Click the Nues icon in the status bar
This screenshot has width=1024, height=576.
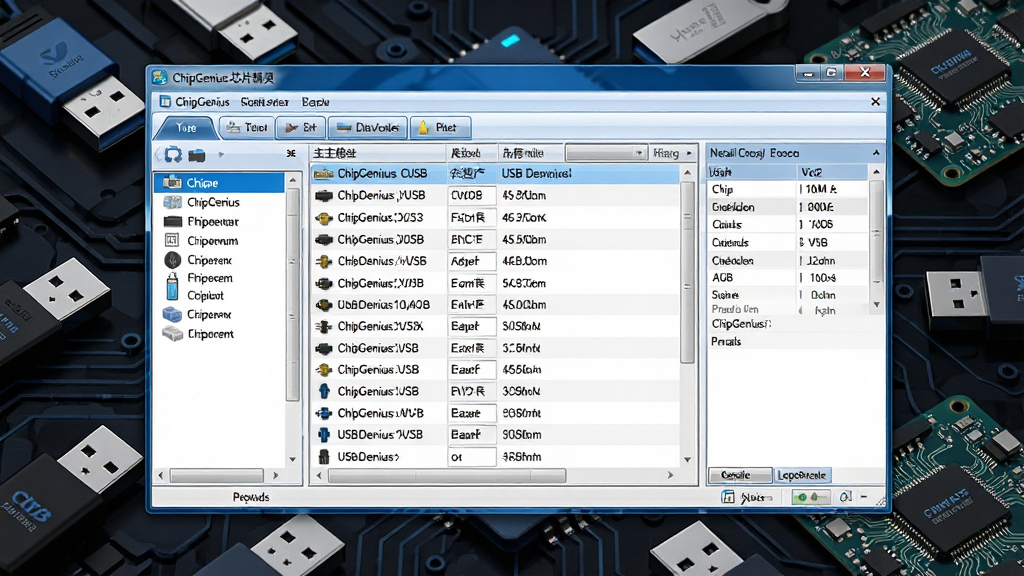(x=728, y=497)
